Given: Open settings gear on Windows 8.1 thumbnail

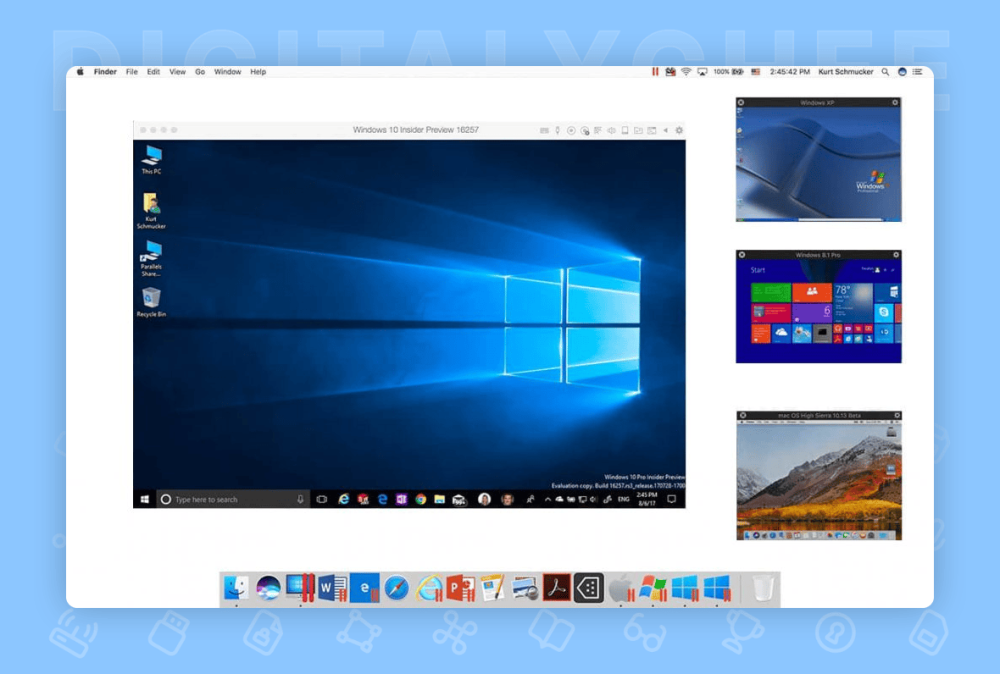Looking at the screenshot, I should click(896, 254).
